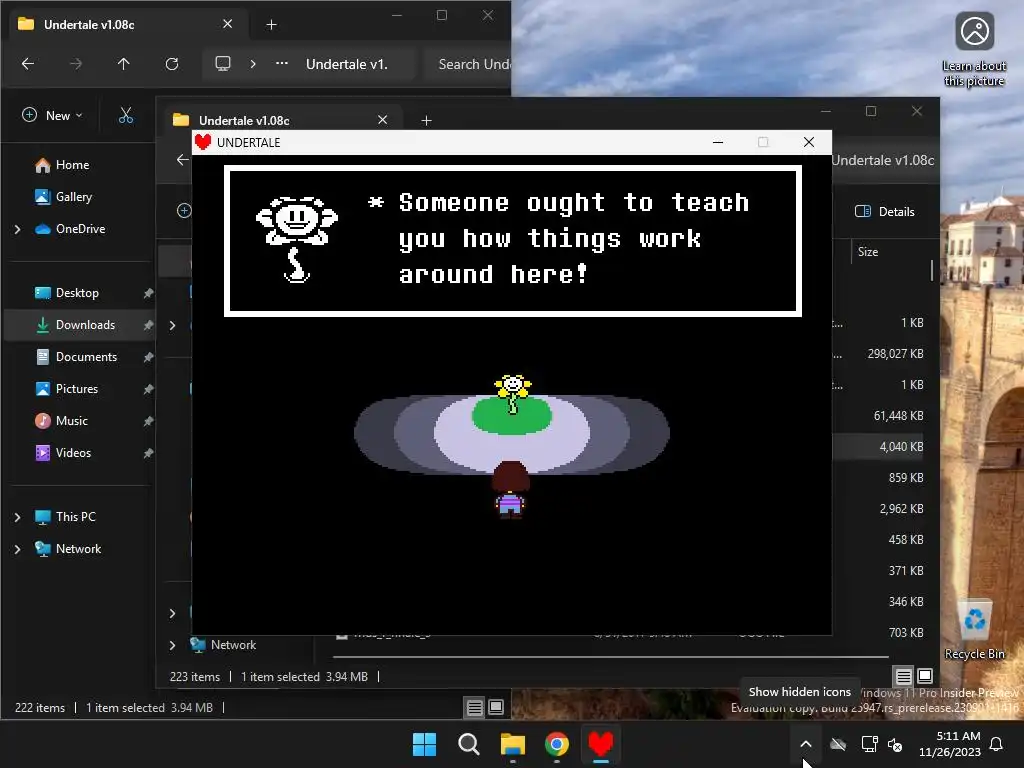Open taskbar Search

coord(468,744)
